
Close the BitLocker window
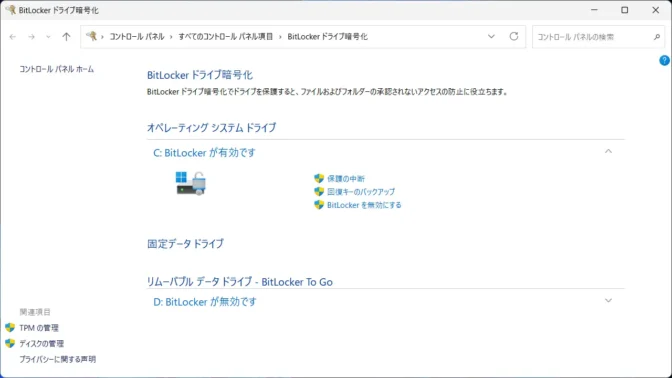pos(655,10)
